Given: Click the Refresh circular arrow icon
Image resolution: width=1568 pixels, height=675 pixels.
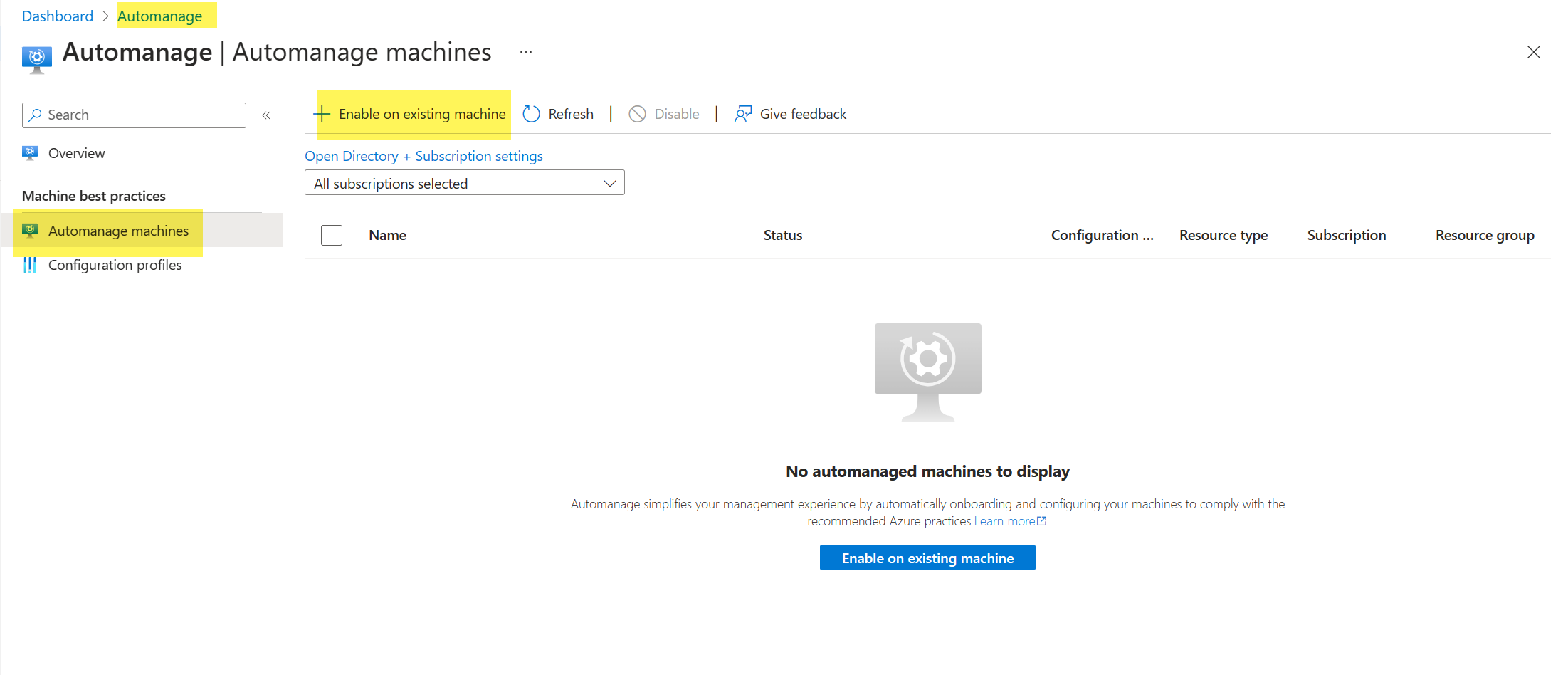Looking at the screenshot, I should [x=531, y=114].
